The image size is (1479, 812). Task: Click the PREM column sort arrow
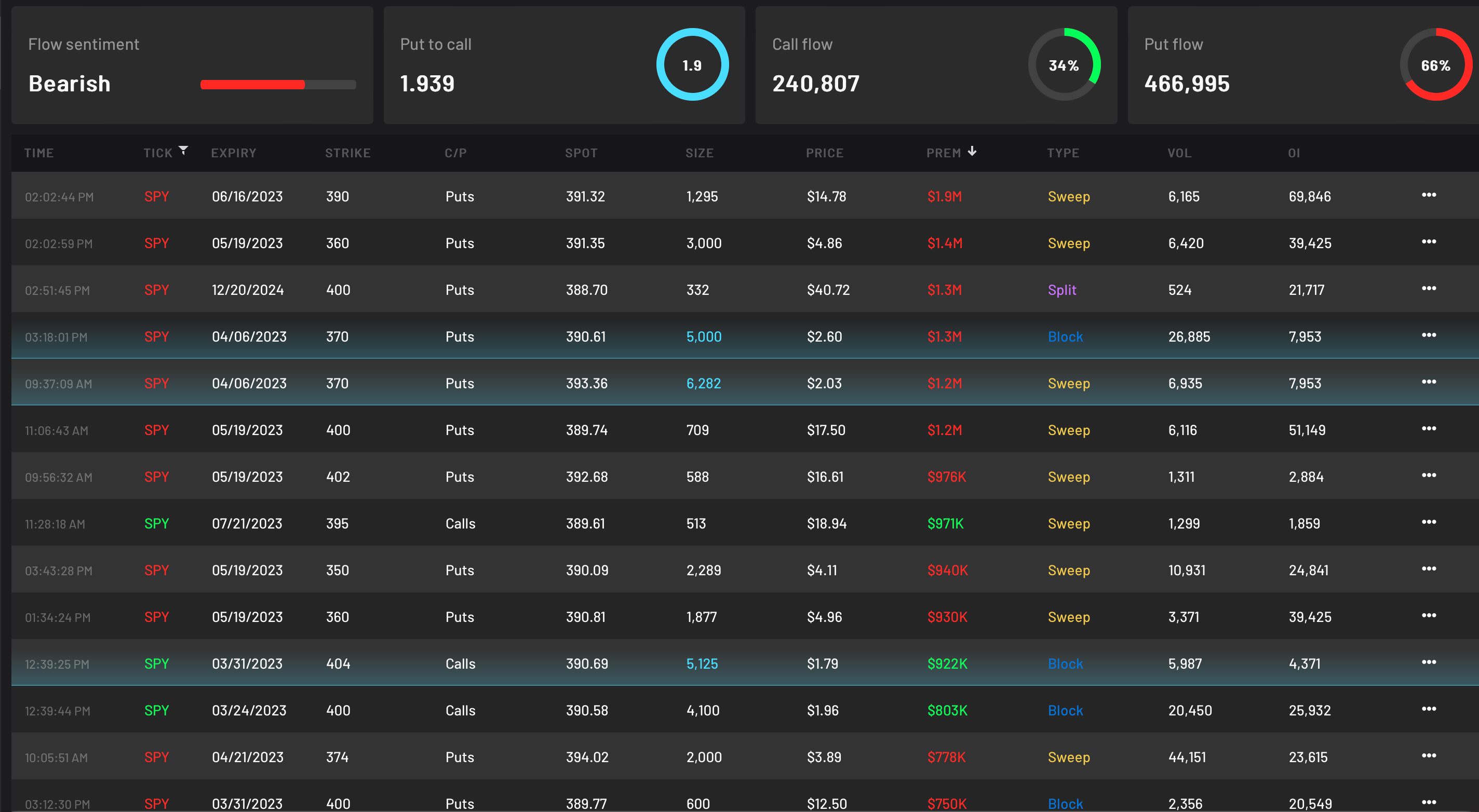(x=972, y=152)
